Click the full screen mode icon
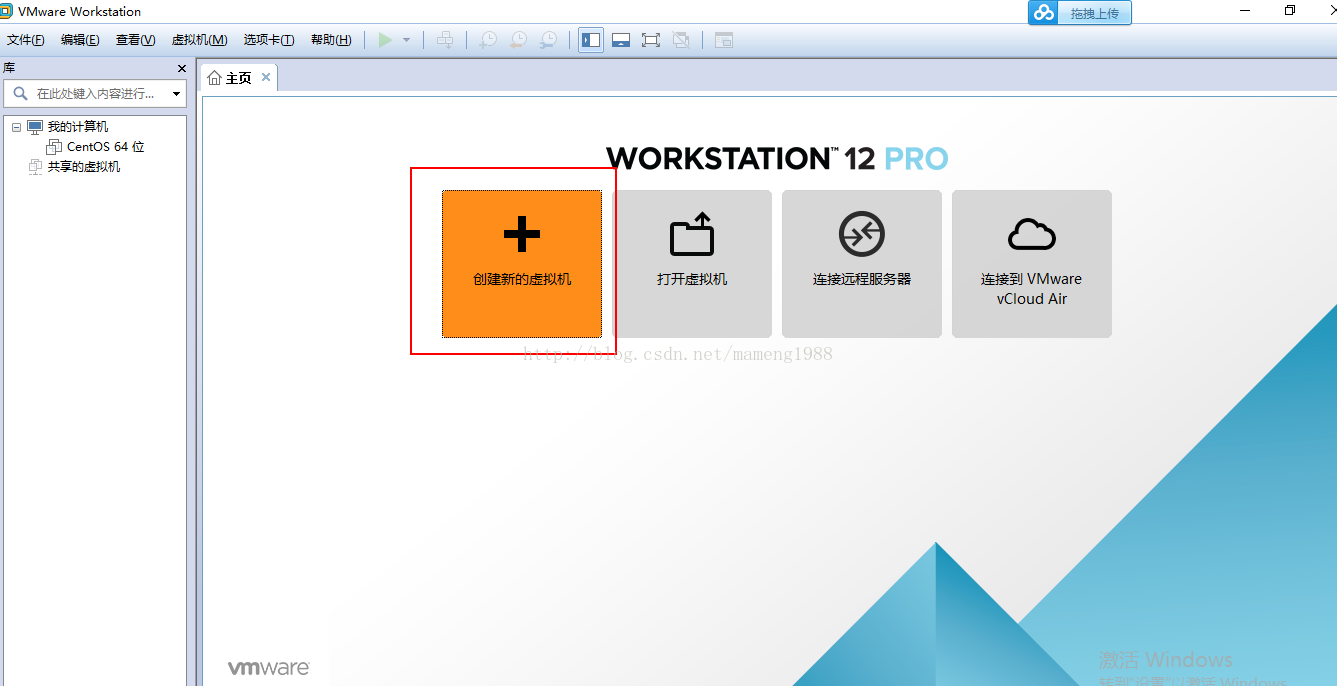This screenshot has height=686, width=1337. point(651,40)
